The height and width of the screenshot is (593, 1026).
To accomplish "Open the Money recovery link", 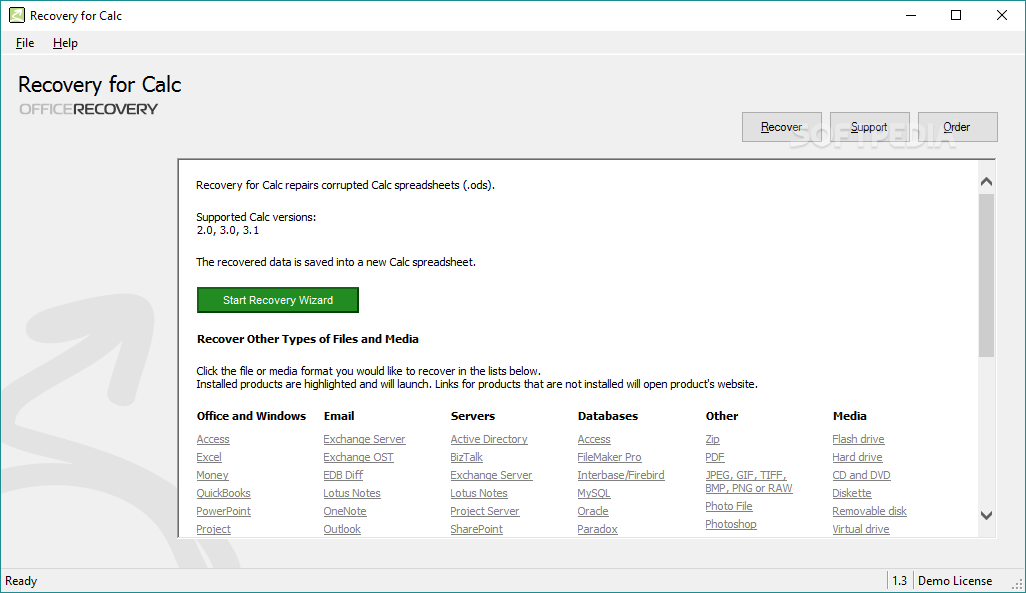I will tap(212, 475).
